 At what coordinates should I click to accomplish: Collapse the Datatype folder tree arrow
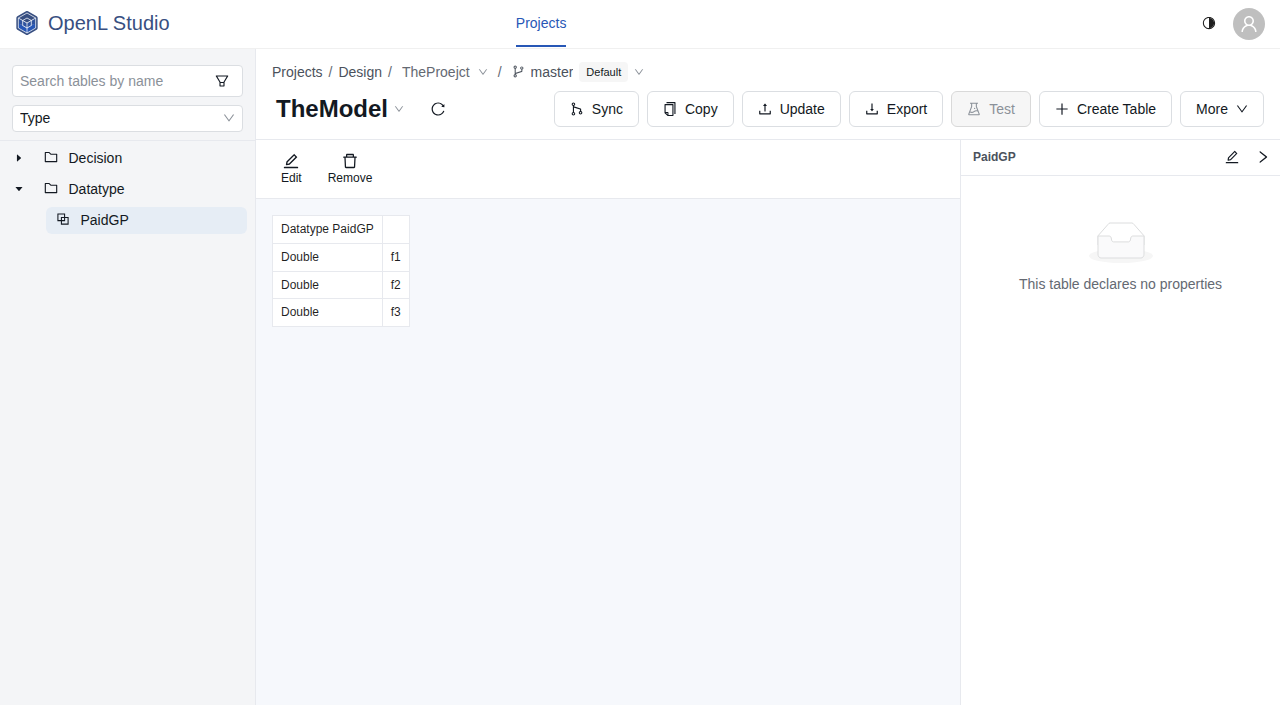[19, 189]
